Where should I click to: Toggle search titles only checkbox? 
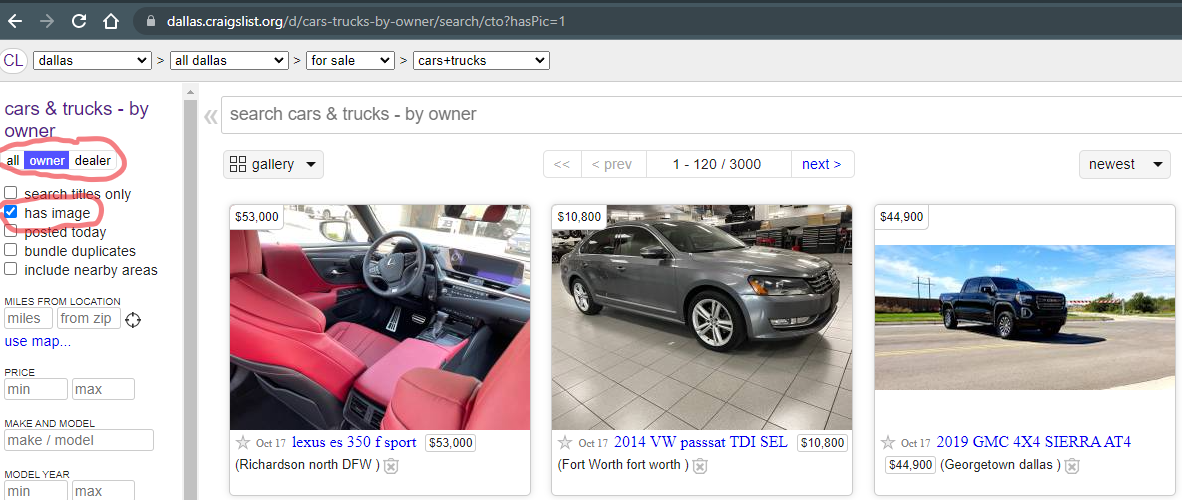point(11,193)
